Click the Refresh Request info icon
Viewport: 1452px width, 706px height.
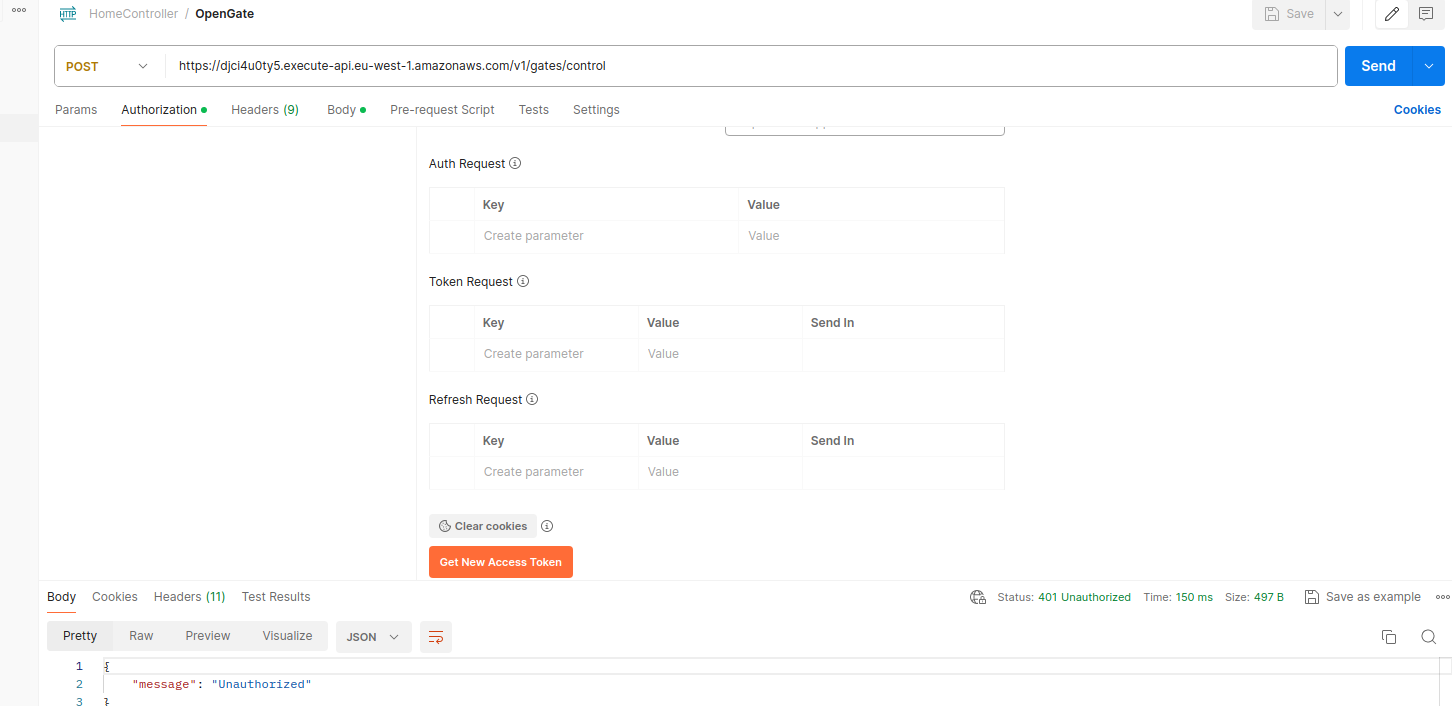tap(532, 399)
